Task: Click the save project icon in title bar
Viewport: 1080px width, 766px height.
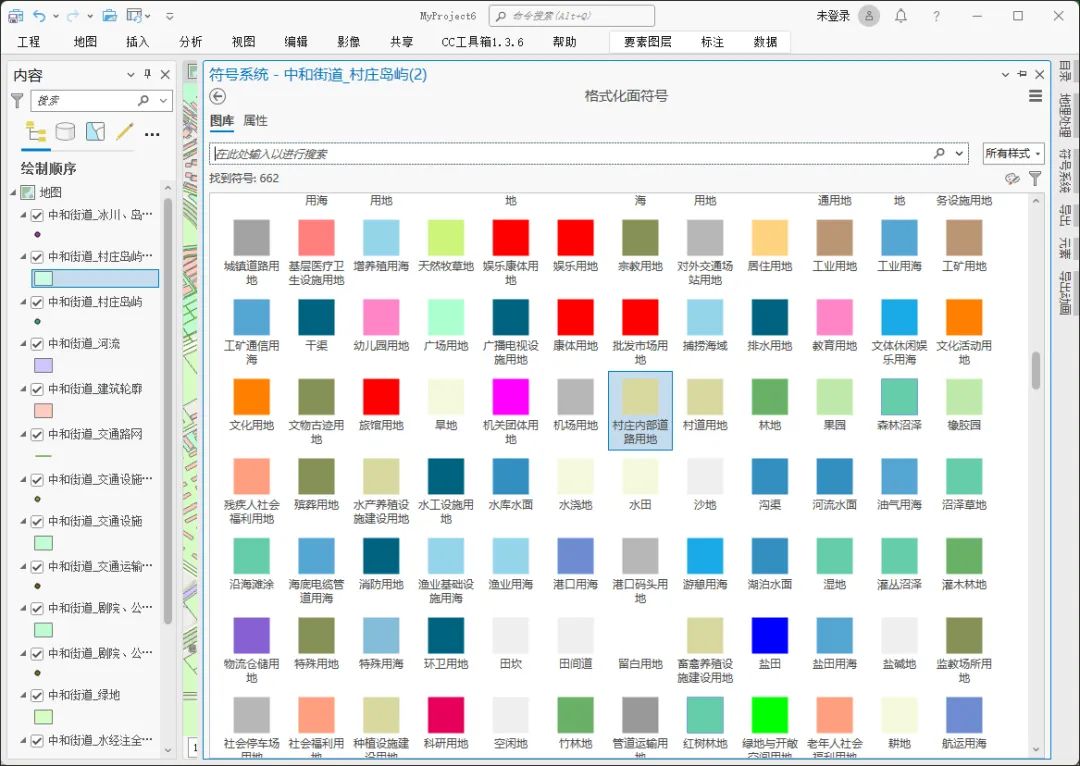Action: click(x=16, y=16)
